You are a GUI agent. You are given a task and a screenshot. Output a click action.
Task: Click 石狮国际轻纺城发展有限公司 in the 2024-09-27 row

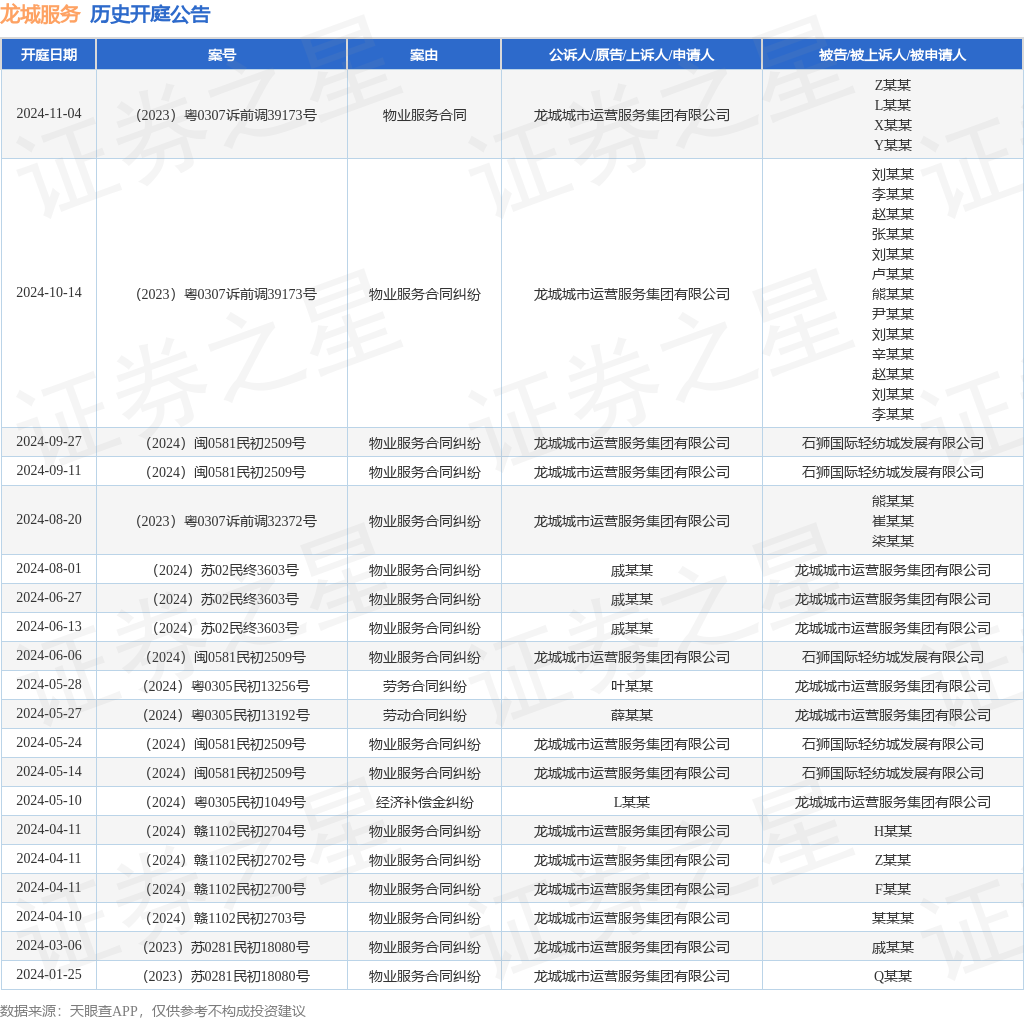(893, 443)
